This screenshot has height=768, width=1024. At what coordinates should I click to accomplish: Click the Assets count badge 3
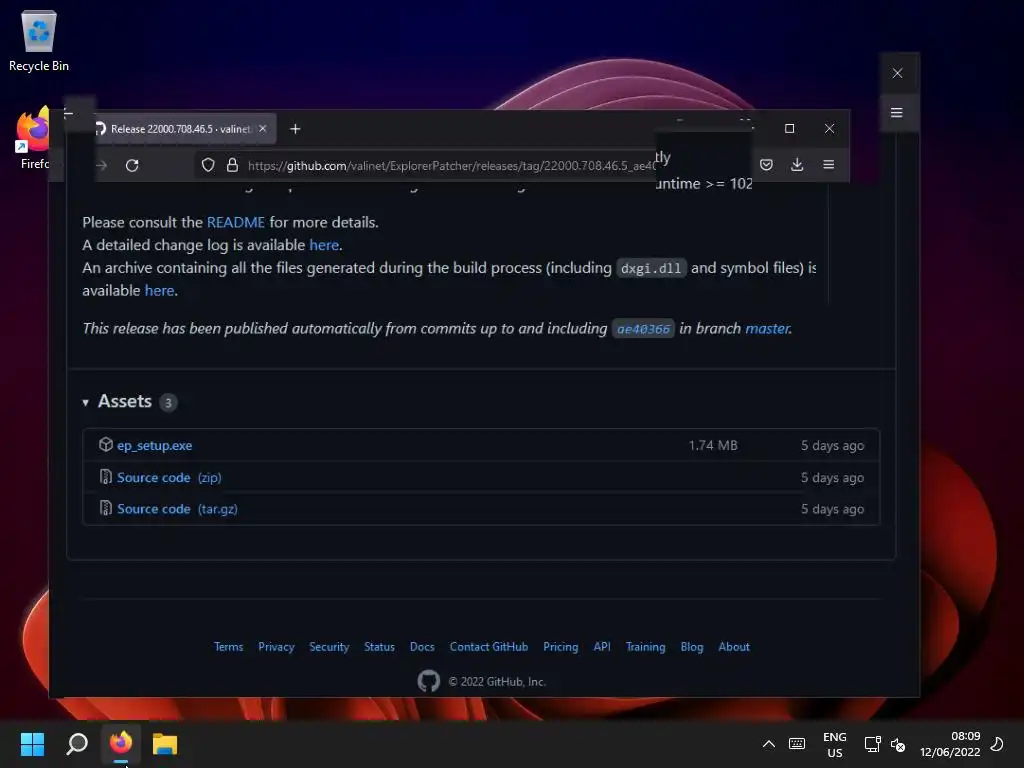pos(168,402)
